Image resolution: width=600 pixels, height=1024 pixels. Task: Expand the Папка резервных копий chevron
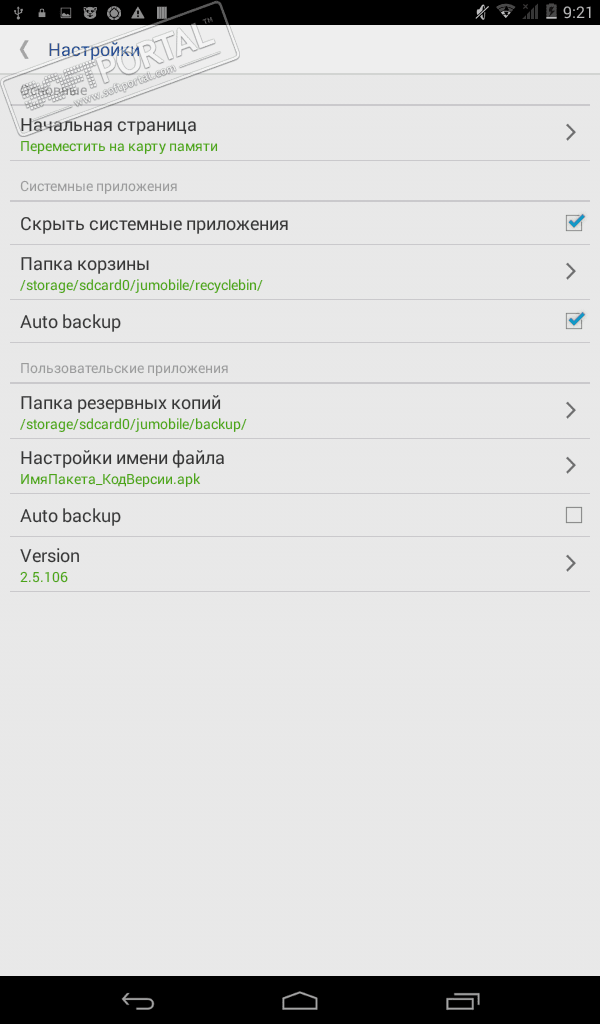tap(571, 410)
